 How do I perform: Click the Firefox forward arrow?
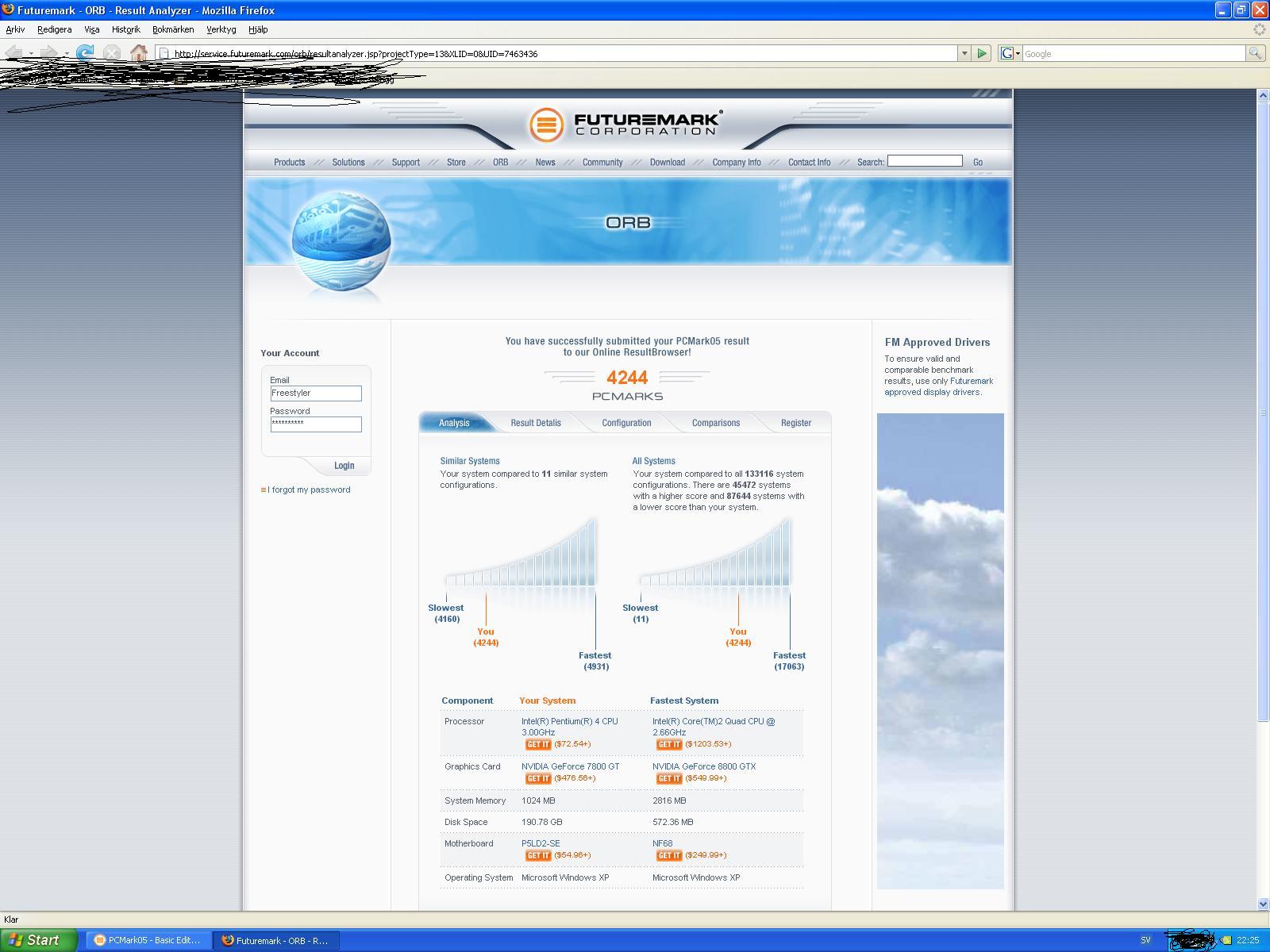[x=48, y=53]
